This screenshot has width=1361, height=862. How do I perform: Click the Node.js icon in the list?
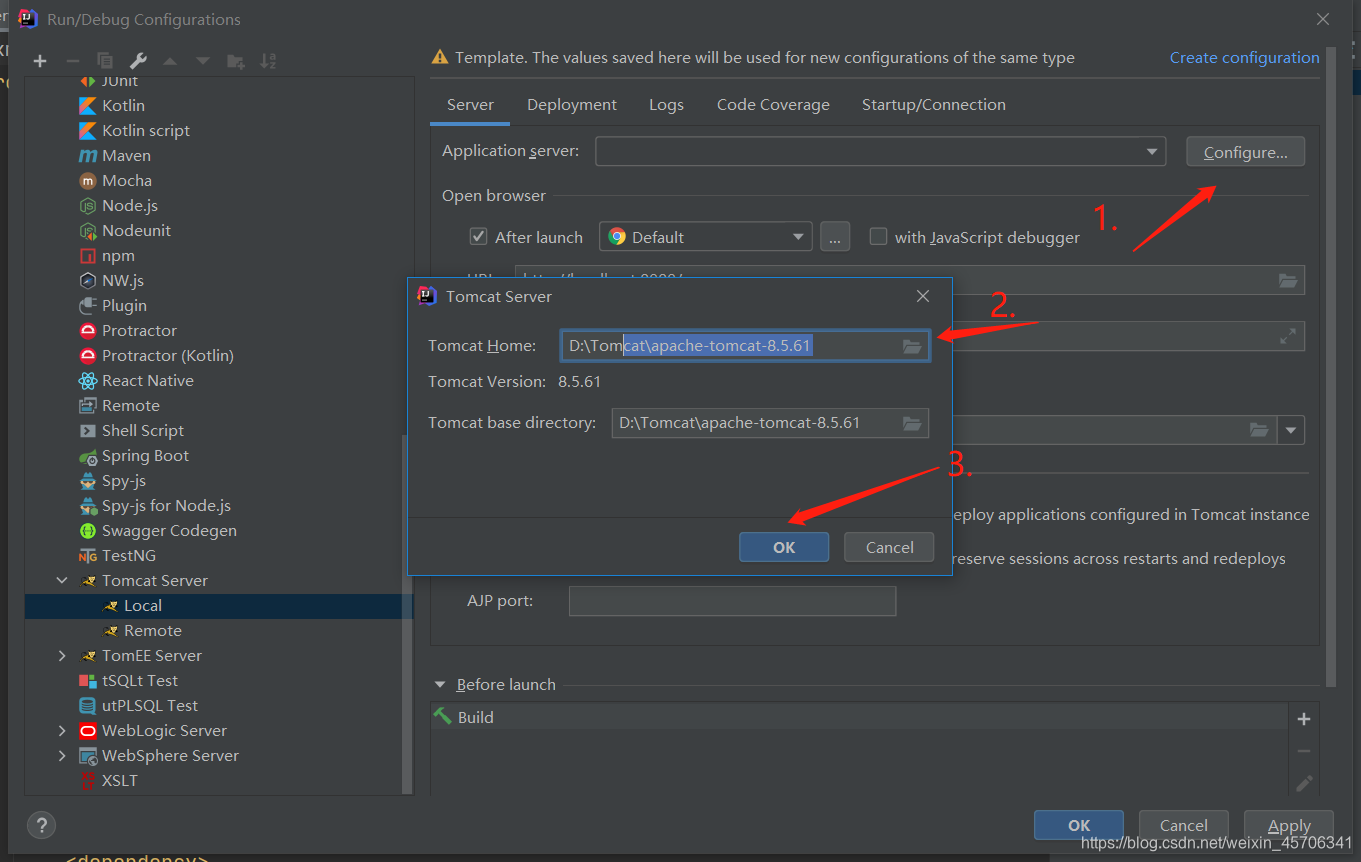(87, 205)
